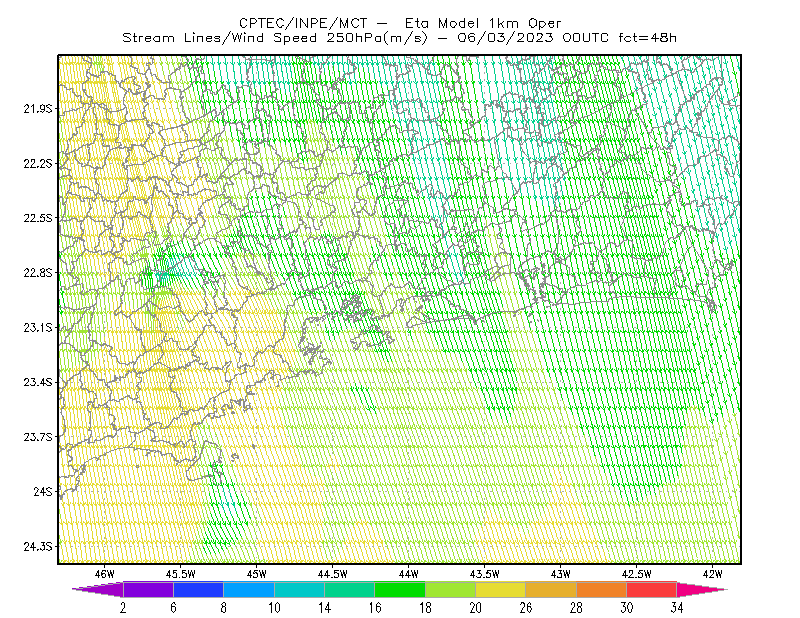800x618 pixels.
Task: Click the '45.5W' longitude label
Action: 181,574
